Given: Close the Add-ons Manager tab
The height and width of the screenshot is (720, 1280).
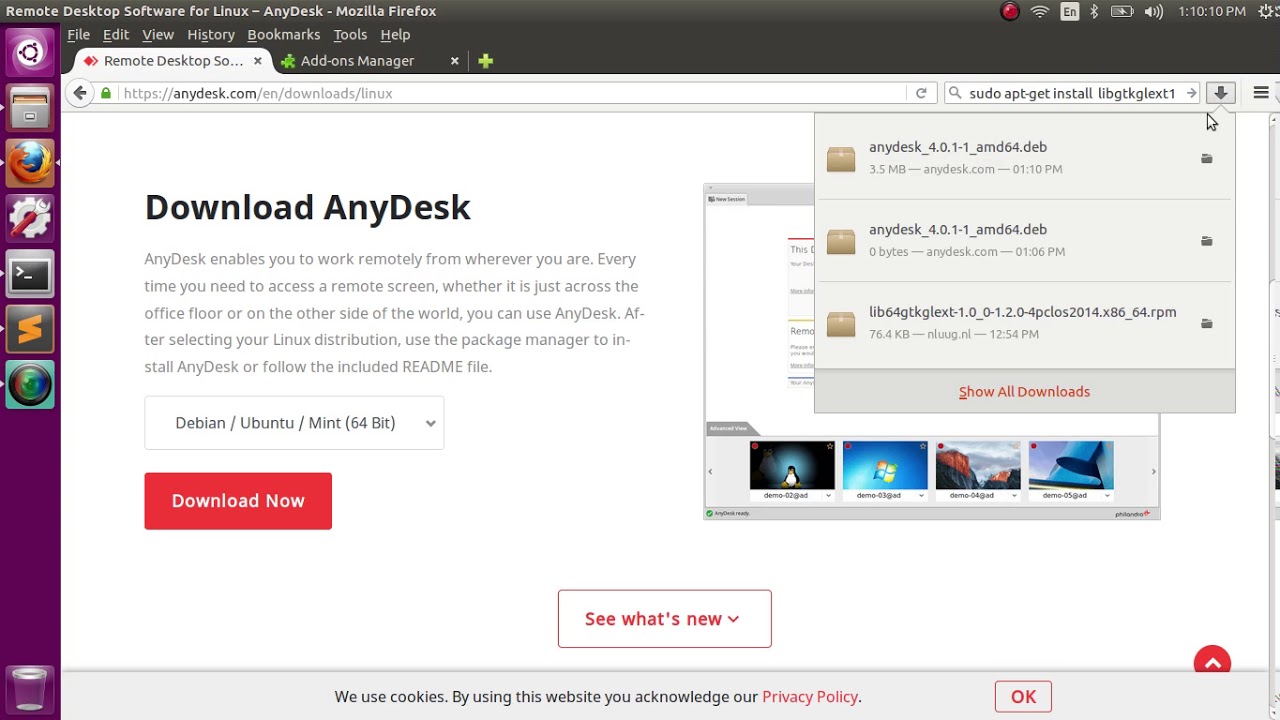Looking at the screenshot, I should (x=454, y=61).
